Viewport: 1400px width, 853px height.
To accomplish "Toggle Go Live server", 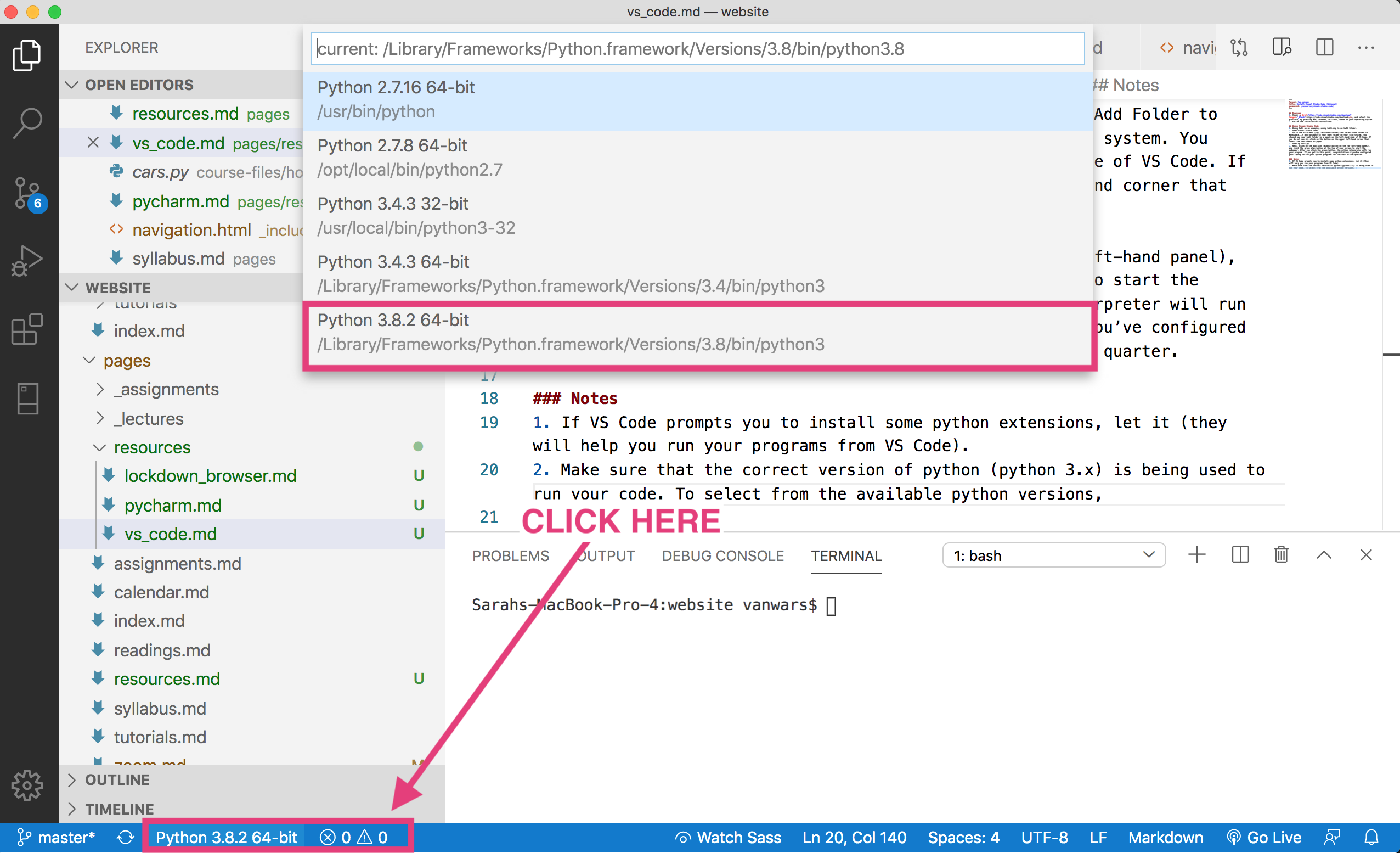I will coord(1263,838).
